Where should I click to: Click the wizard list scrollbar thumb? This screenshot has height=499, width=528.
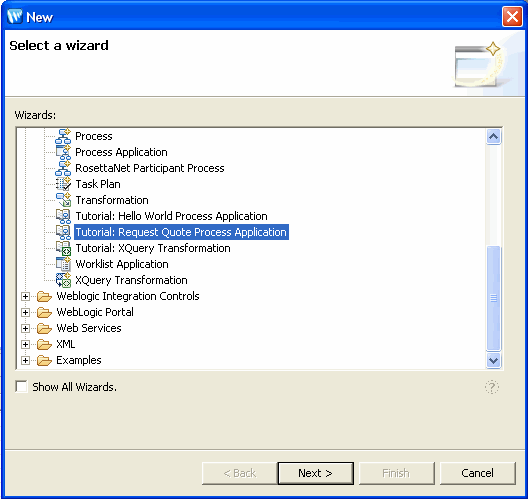coord(493,298)
